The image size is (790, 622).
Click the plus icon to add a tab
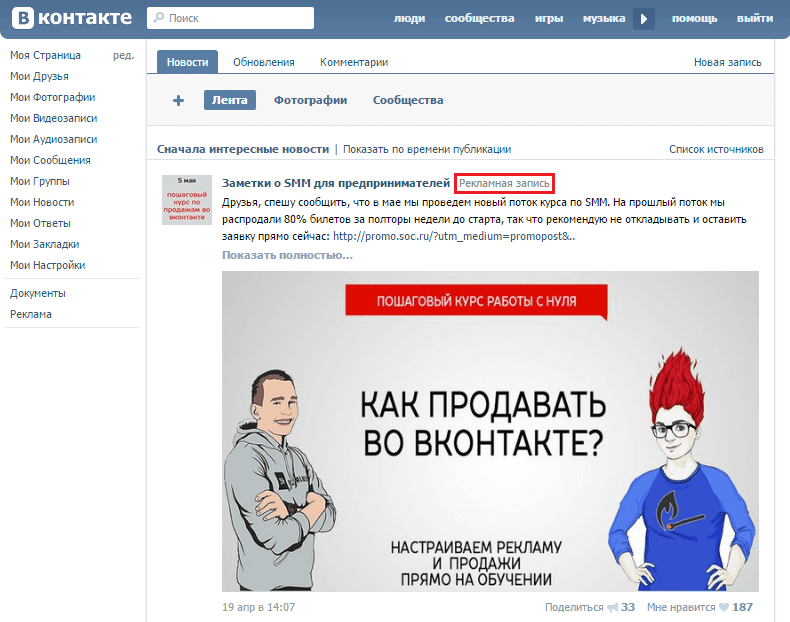pos(178,100)
